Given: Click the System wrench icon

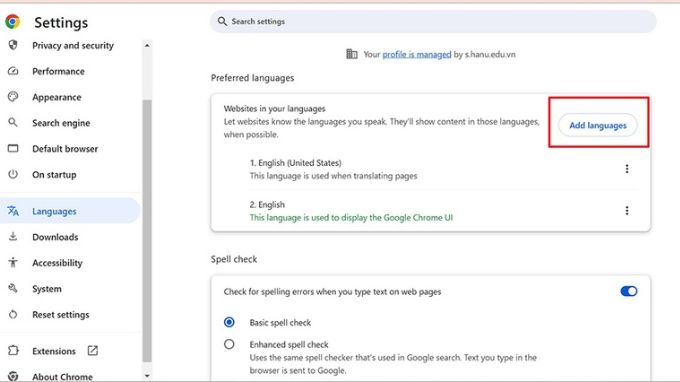Looking at the screenshot, I should [x=13, y=288].
